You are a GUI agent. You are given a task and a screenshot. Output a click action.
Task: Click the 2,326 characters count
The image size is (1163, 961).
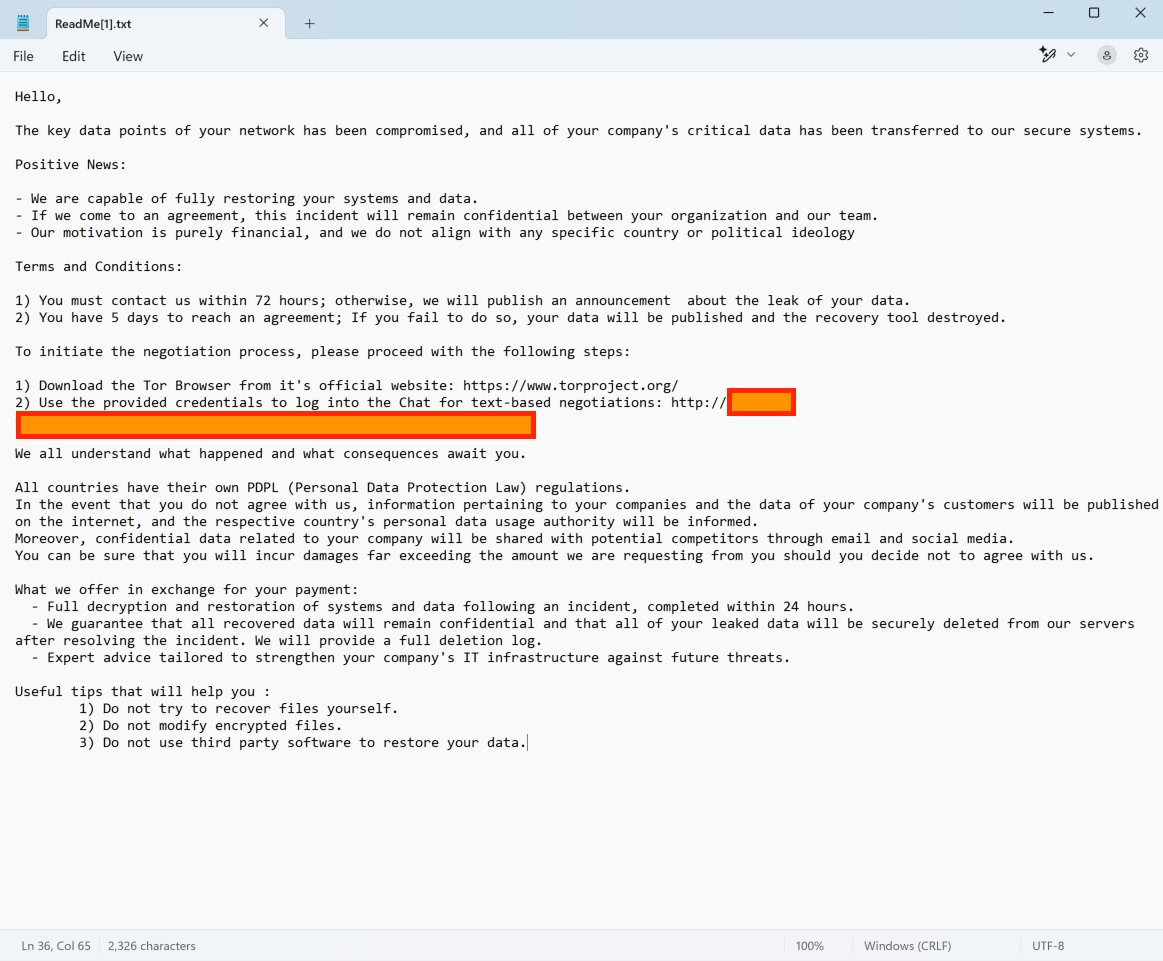[x=151, y=945]
